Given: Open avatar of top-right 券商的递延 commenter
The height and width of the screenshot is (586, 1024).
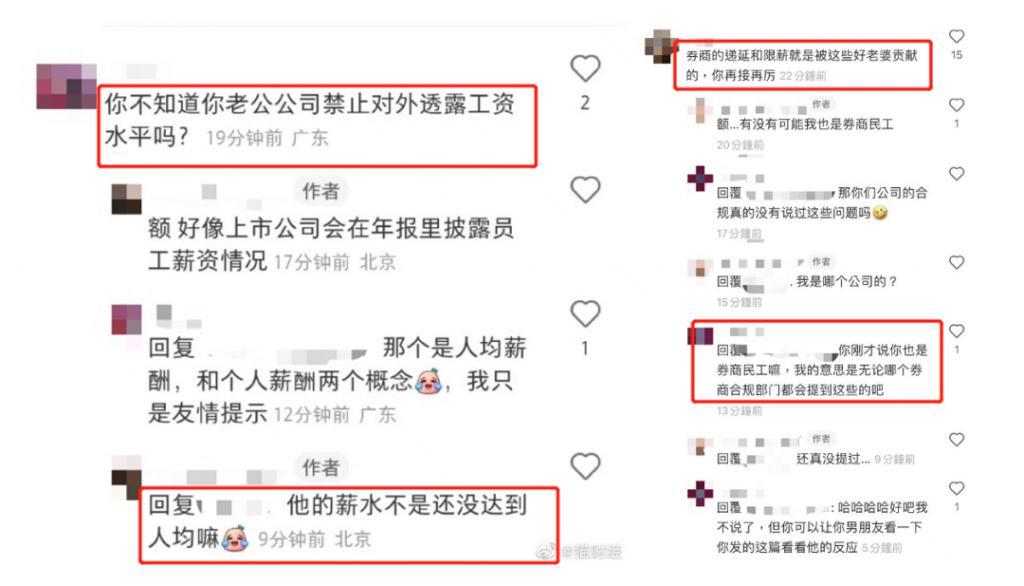Looking at the screenshot, I should (660, 46).
